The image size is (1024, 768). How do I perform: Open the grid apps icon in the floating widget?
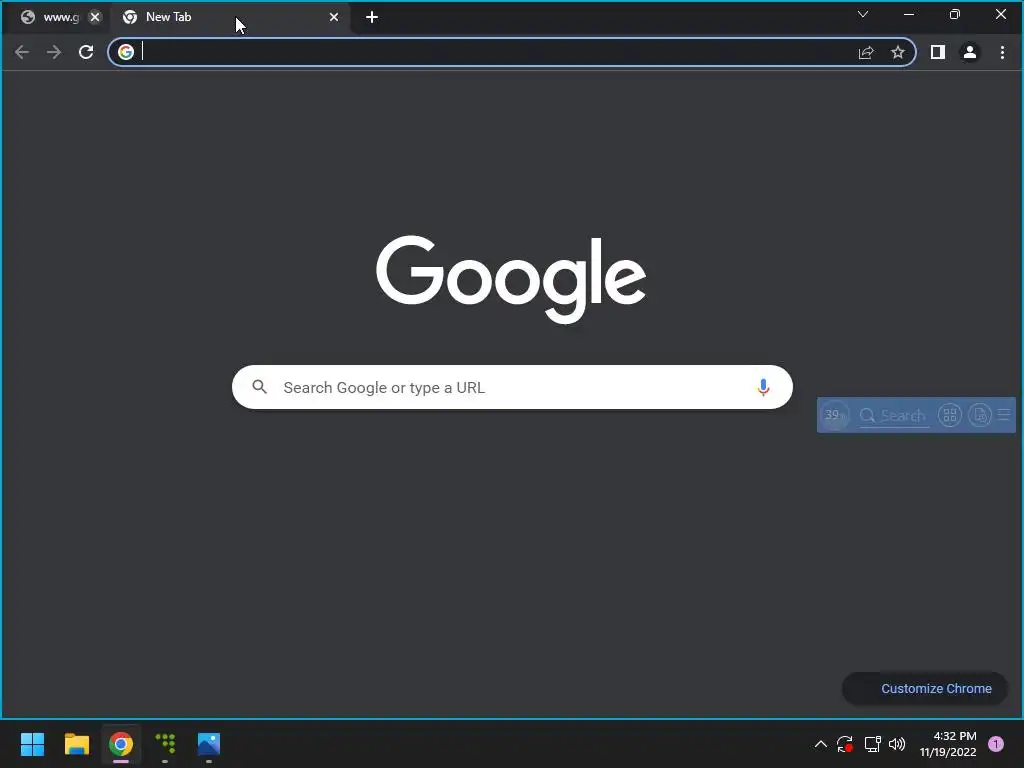(950, 415)
